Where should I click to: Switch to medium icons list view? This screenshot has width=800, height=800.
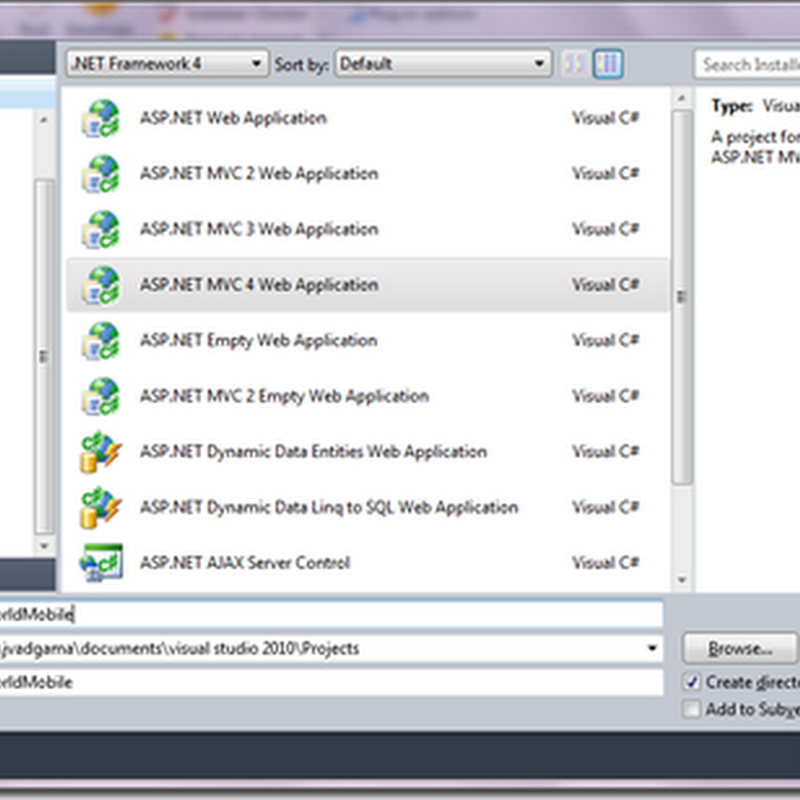pos(608,64)
